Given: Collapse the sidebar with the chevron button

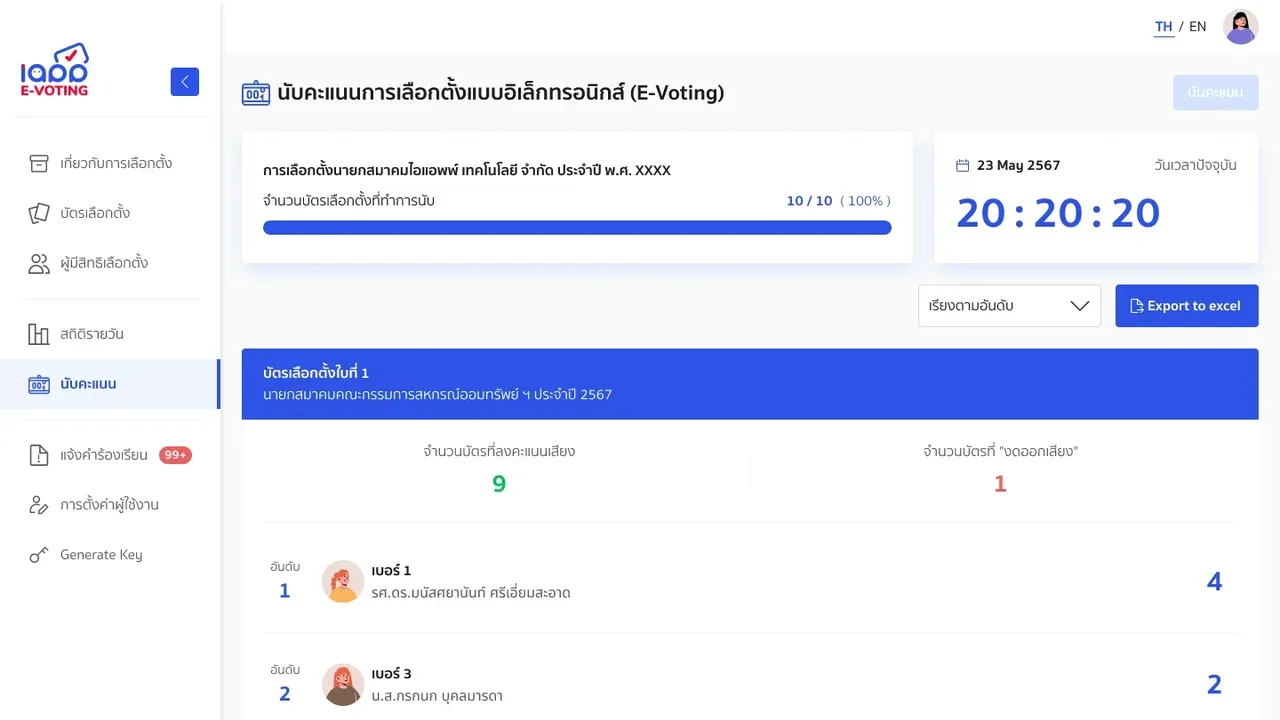Looking at the screenshot, I should (185, 82).
